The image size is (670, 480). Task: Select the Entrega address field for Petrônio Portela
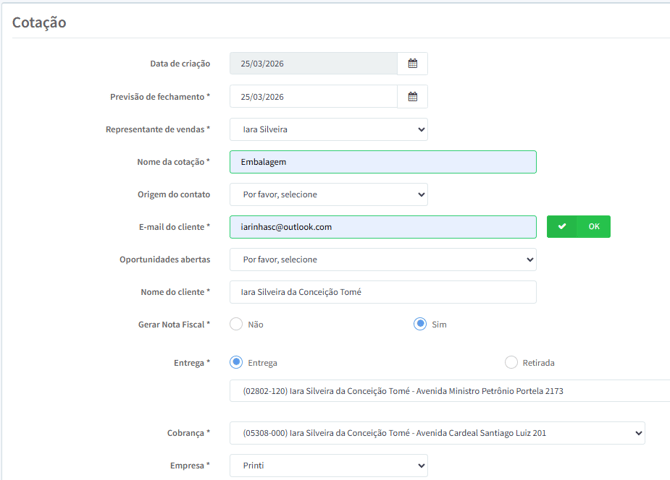click(x=448, y=391)
